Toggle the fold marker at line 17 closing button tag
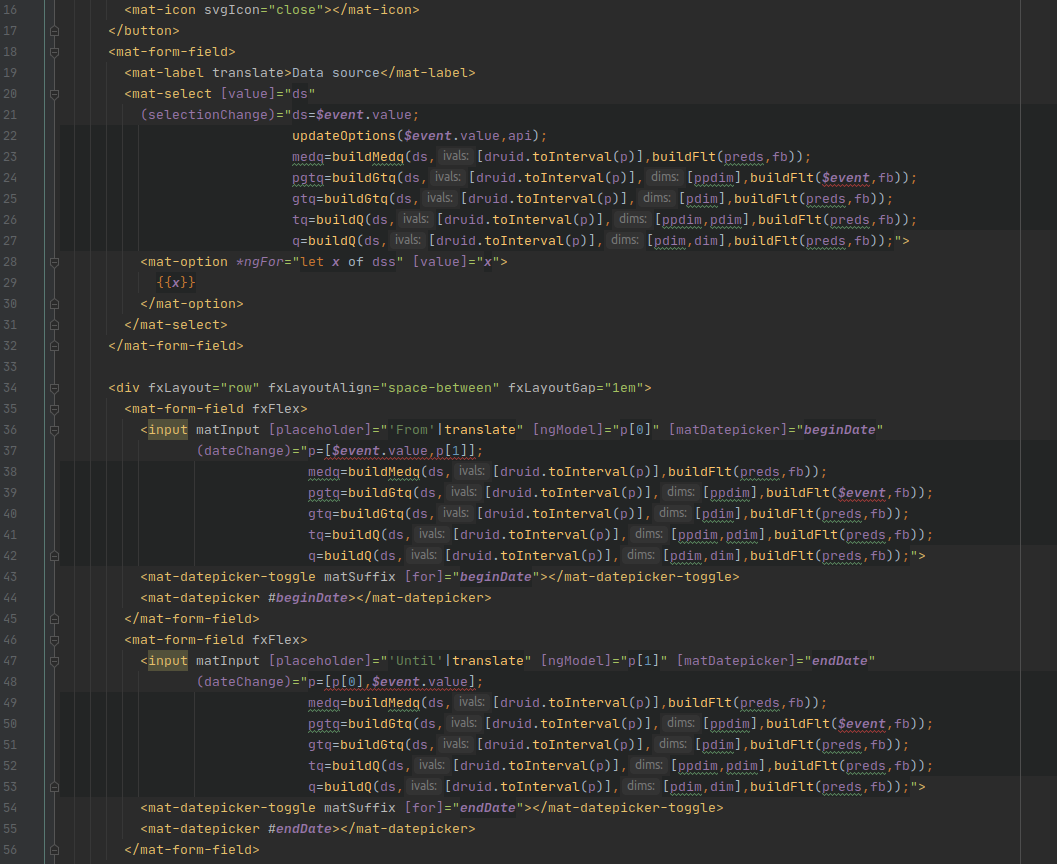1057x864 pixels. coord(55,31)
